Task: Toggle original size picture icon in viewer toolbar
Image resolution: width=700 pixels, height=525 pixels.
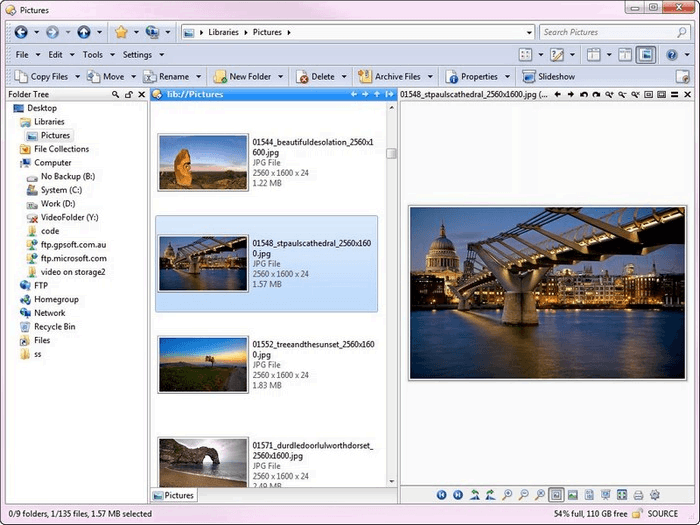Action: tap(573, 495)
